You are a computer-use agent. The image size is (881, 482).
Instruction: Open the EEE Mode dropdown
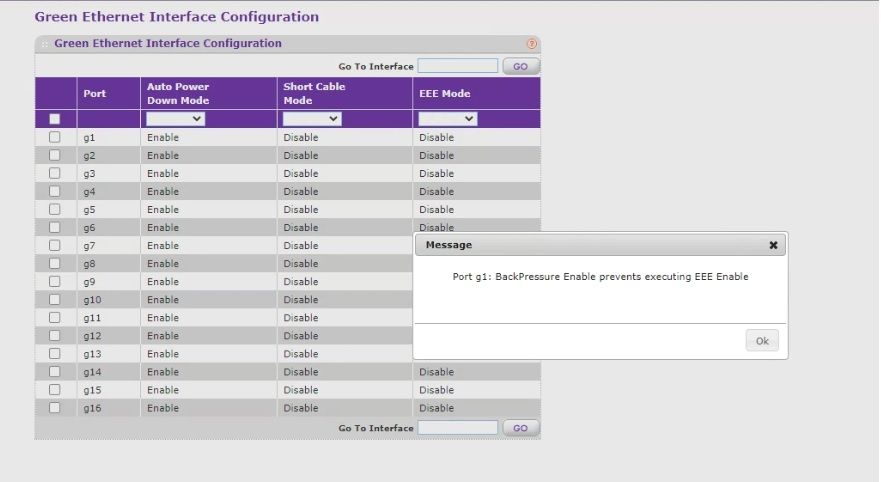click(x=448, y=119)
